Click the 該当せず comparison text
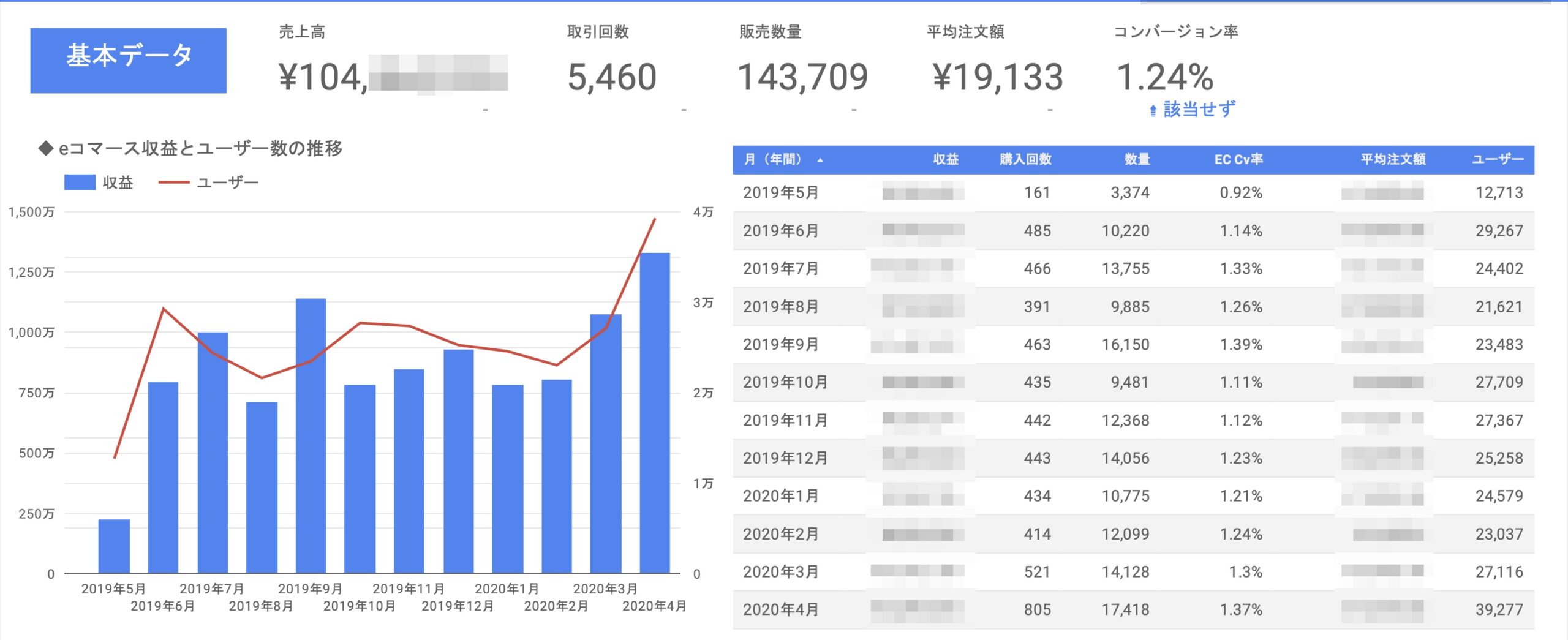Viewport: 1568px width, 640px height. (x=1199, y=110)
